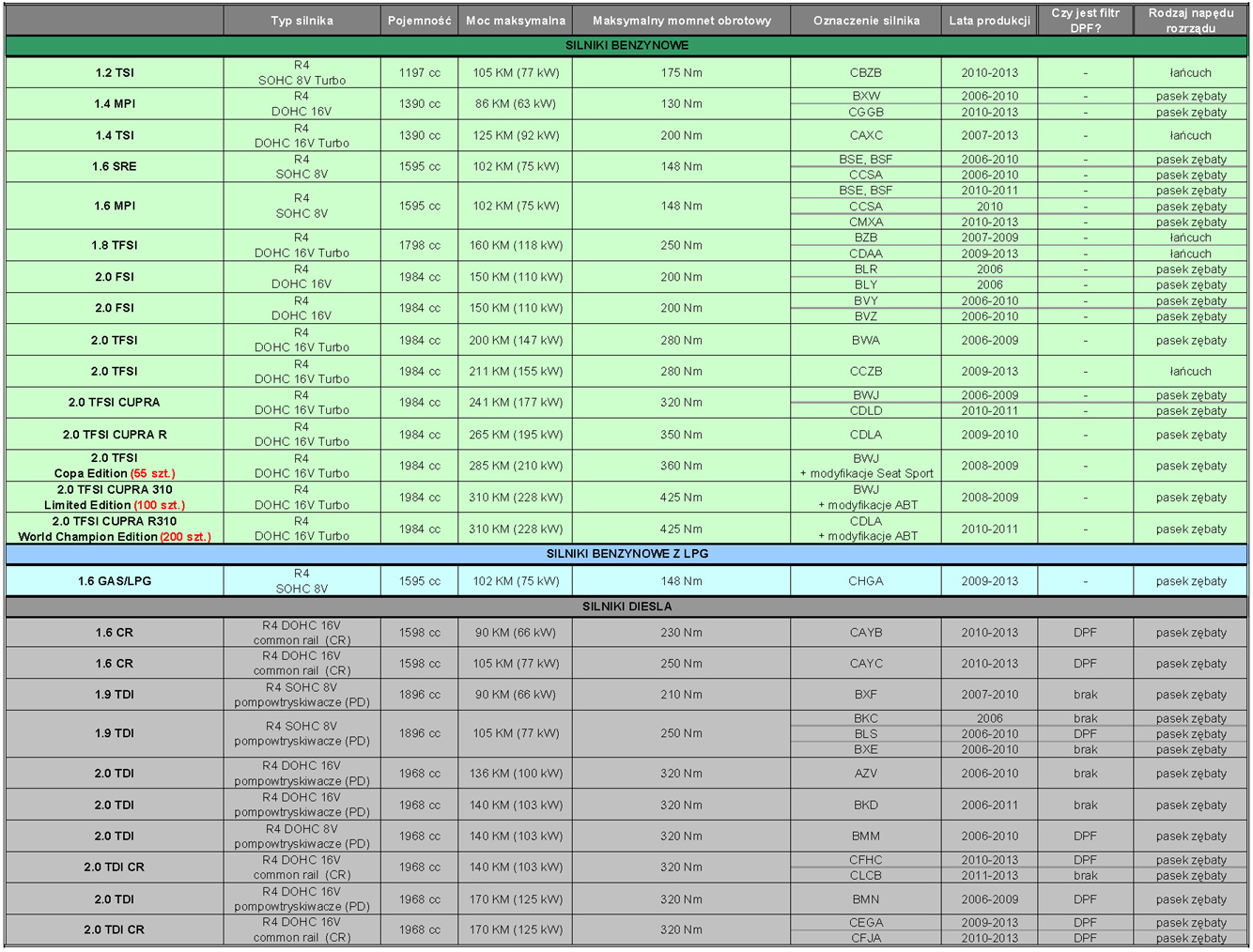Click the SILNIKI BENZYNOWE Z LPG section bar
The width and height of the screenshot is (1253, 952).
click(x=626, y=554)
